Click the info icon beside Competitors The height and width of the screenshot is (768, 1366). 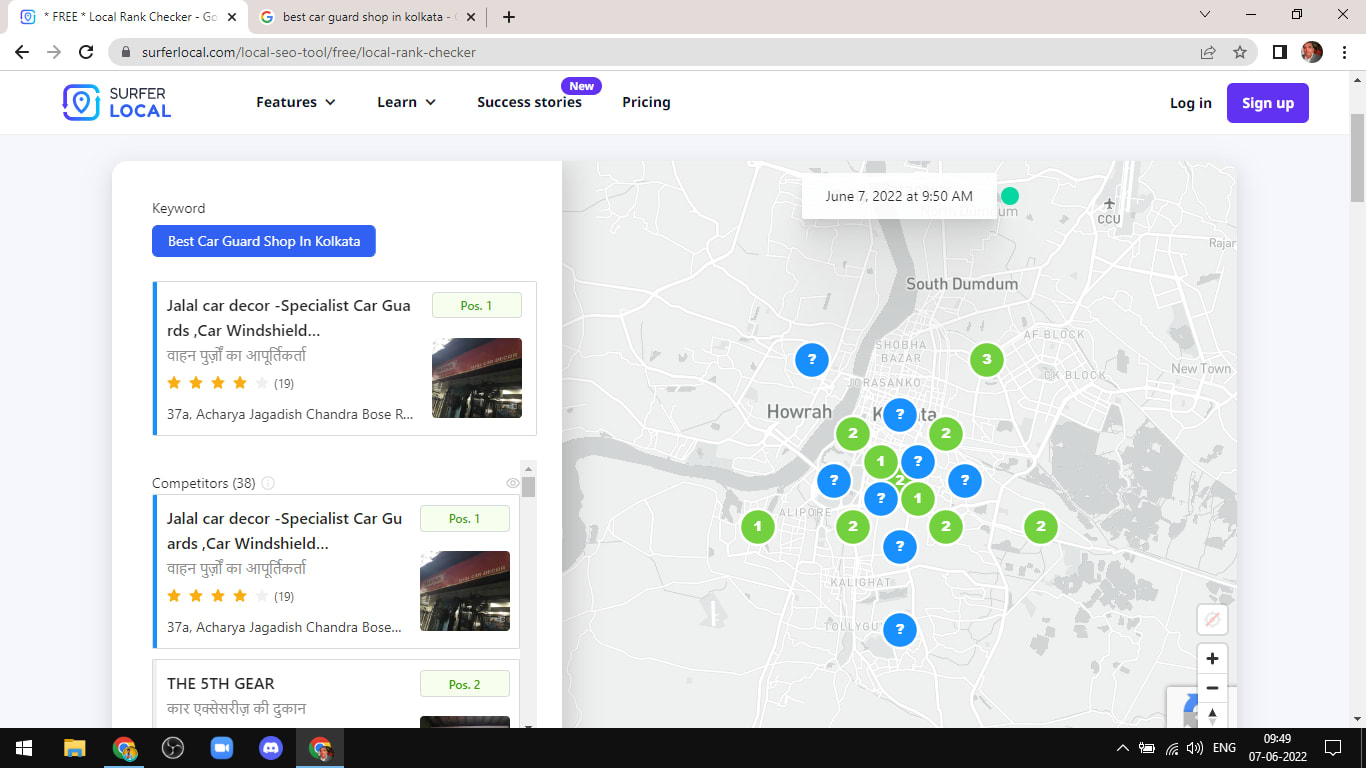click(268, 483)
